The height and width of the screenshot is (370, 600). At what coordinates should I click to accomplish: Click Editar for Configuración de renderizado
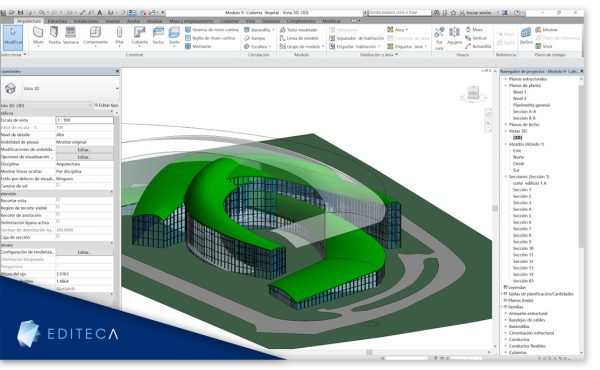(x=84, y=252)
